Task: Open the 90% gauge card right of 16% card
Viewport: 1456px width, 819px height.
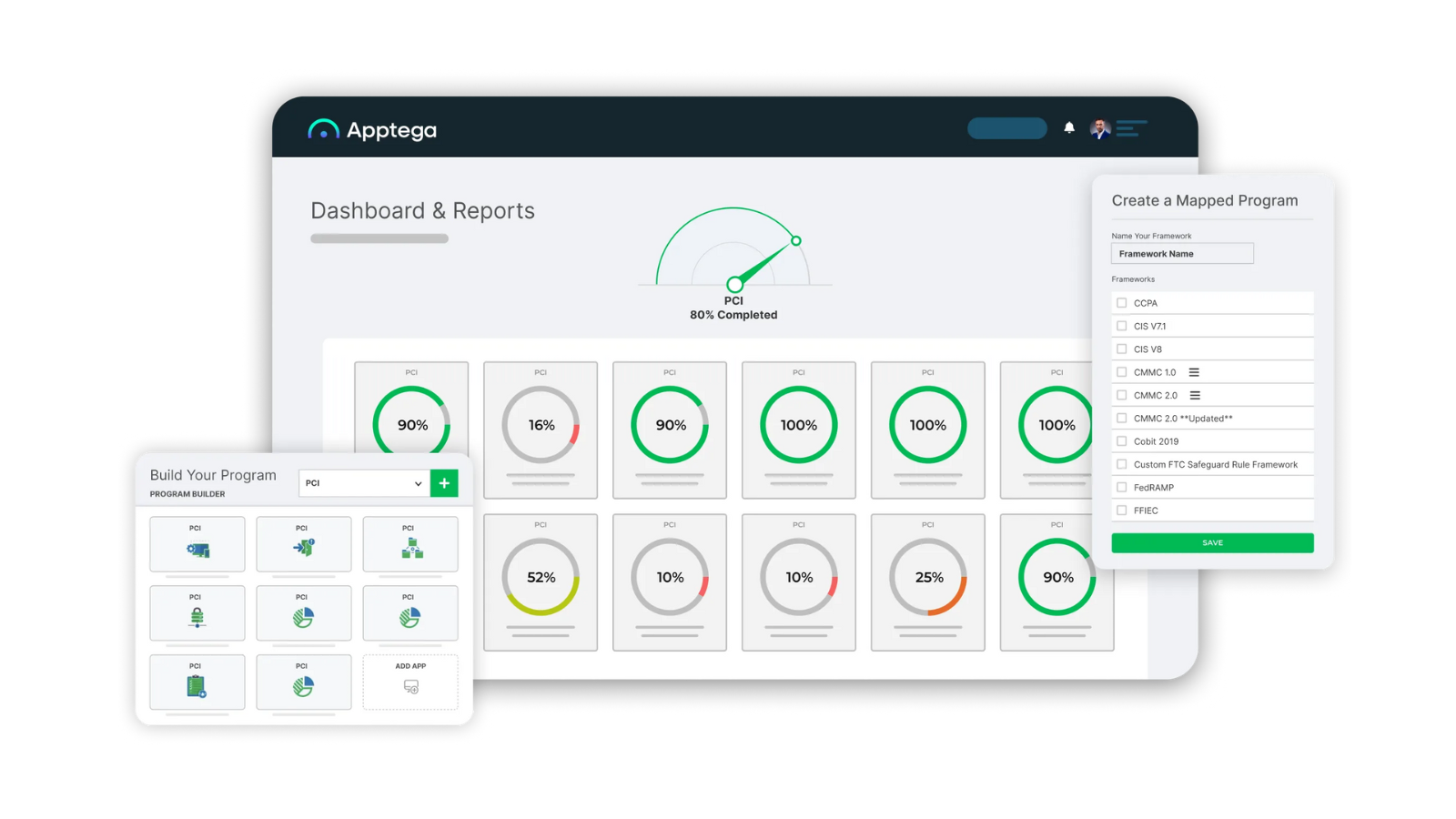Action: point(670,430)
